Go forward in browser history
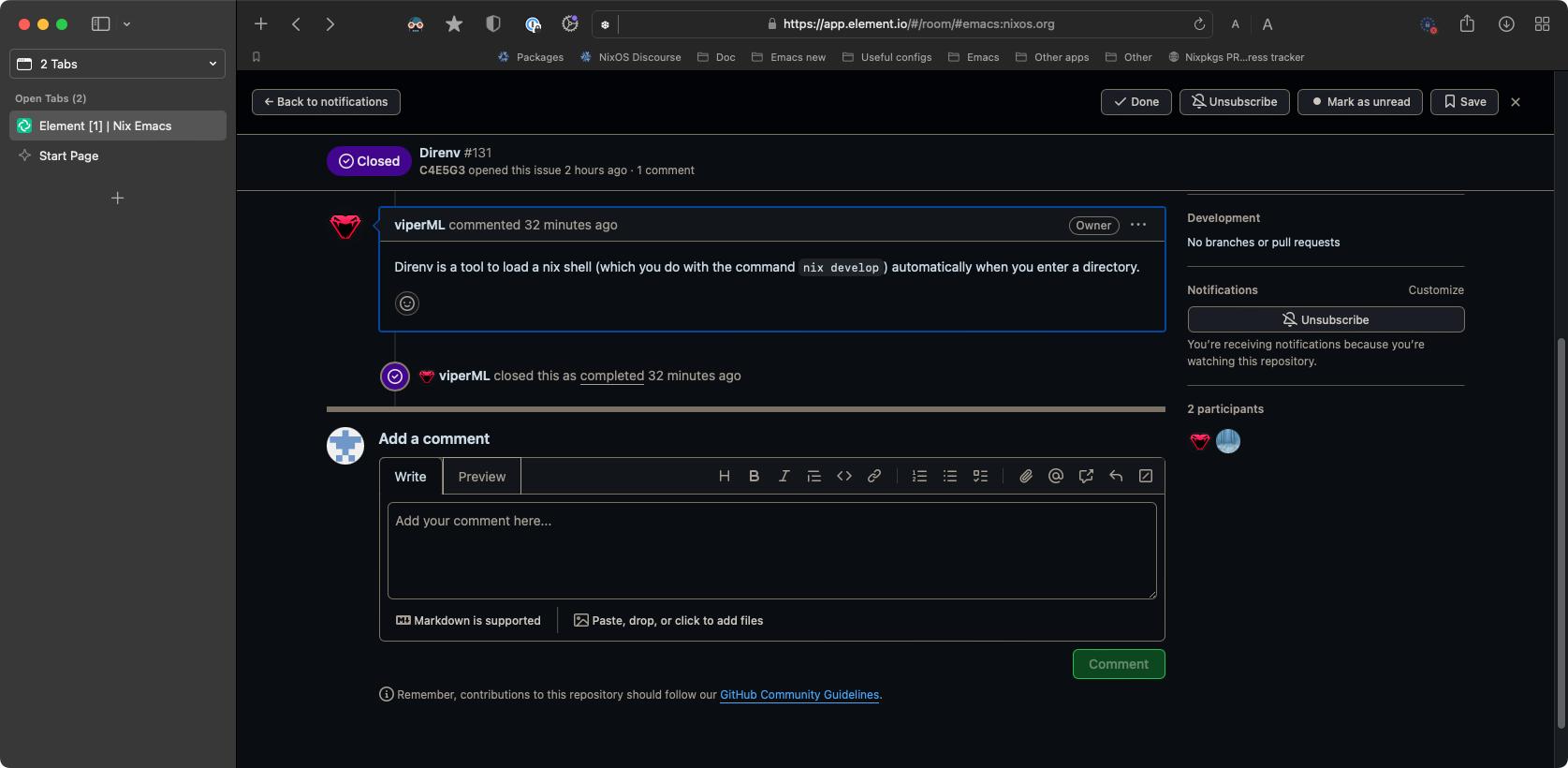 pyautogui.click(x=330, y=24)
